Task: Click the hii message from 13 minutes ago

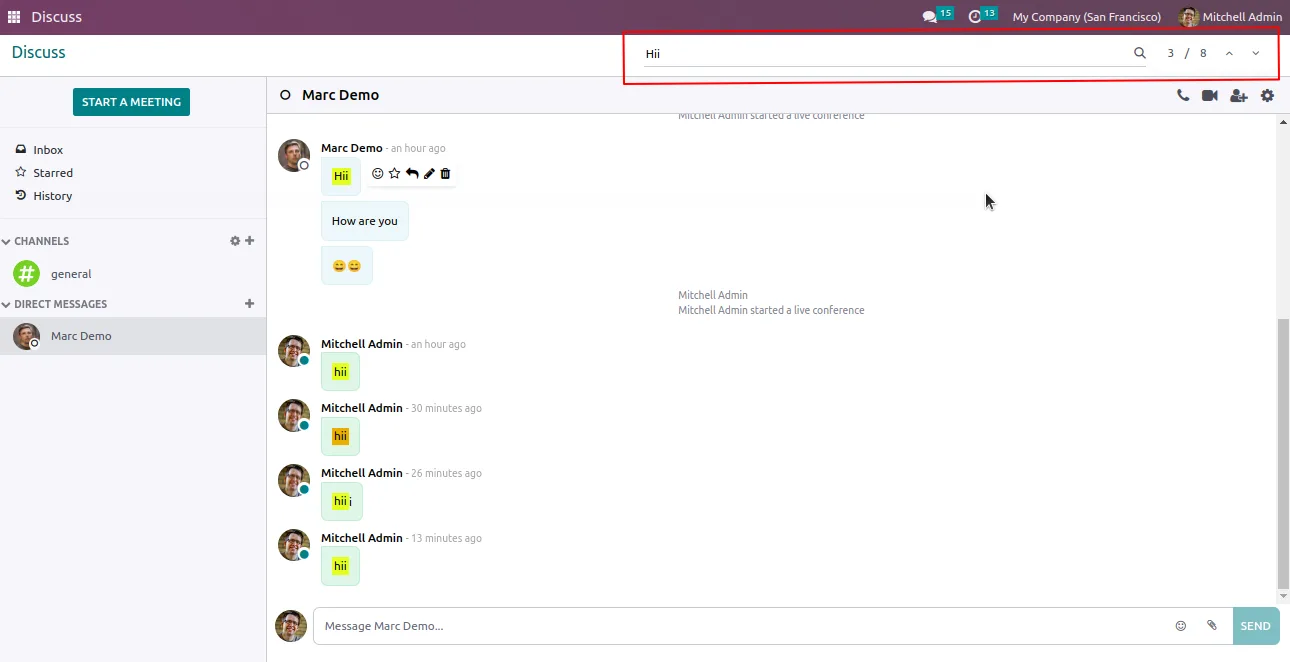Action: point(340,566)
